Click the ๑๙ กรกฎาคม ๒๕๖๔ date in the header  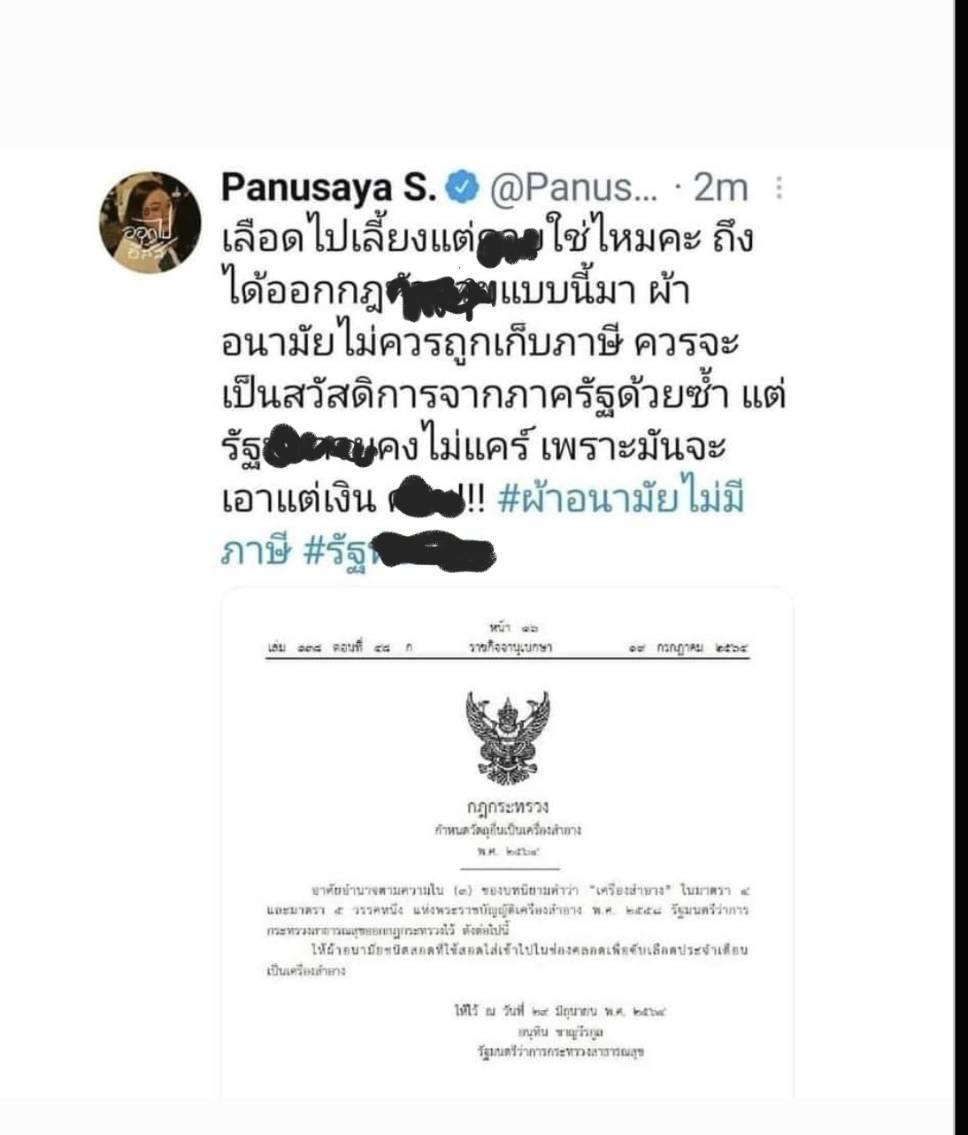[x=689, y=648]
